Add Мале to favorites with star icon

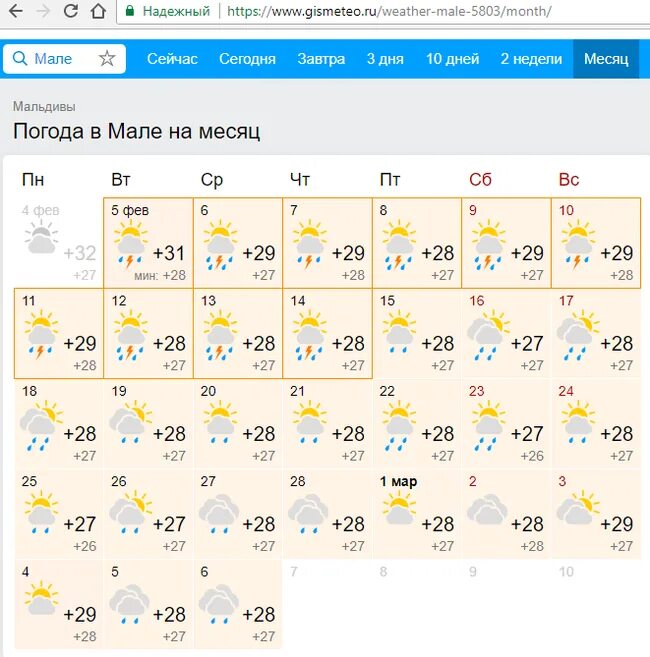(107, 59)
